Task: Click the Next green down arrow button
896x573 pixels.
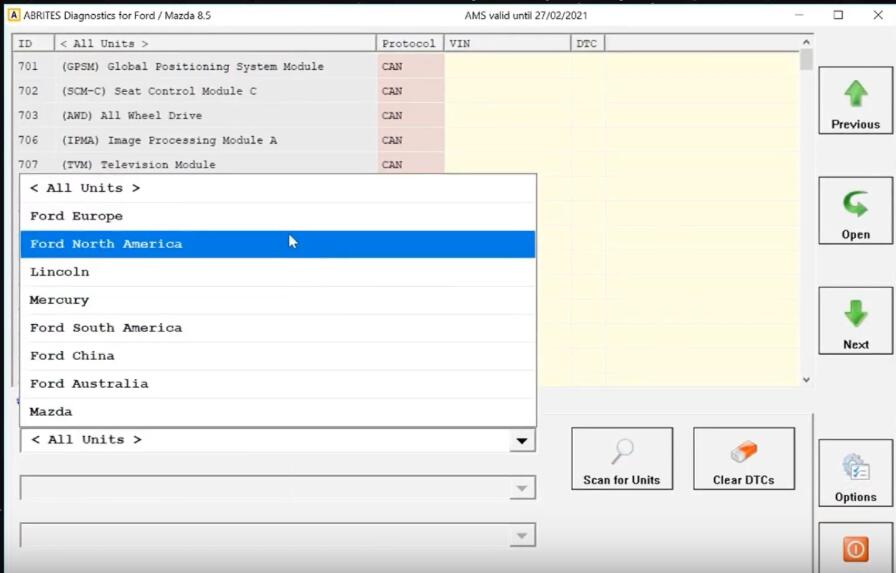Action: [855, 321]
